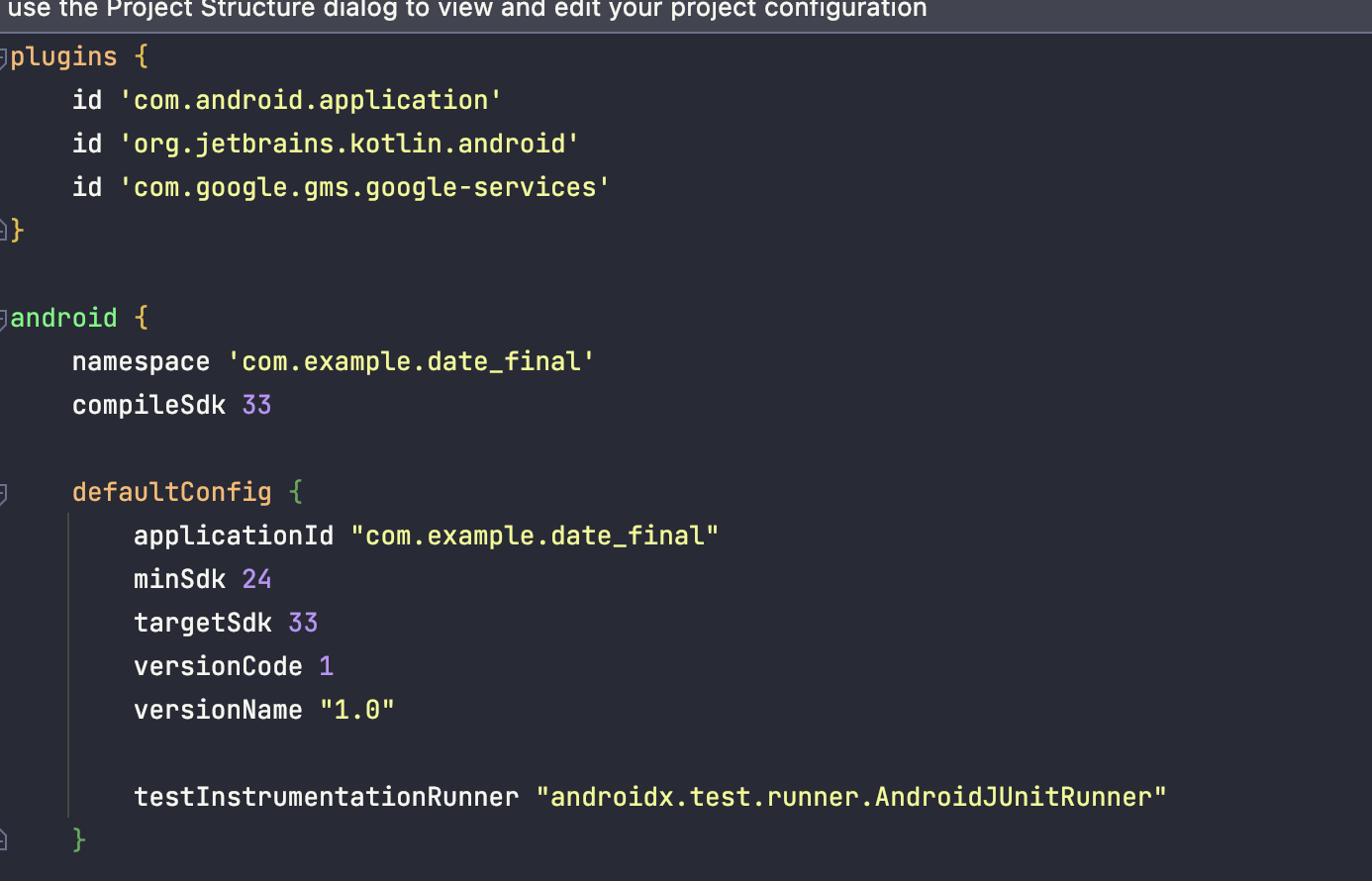The height and width of the screenshot is (881, 1372).
Task: Click the minSdk value 24
Action: pos(256,579)
